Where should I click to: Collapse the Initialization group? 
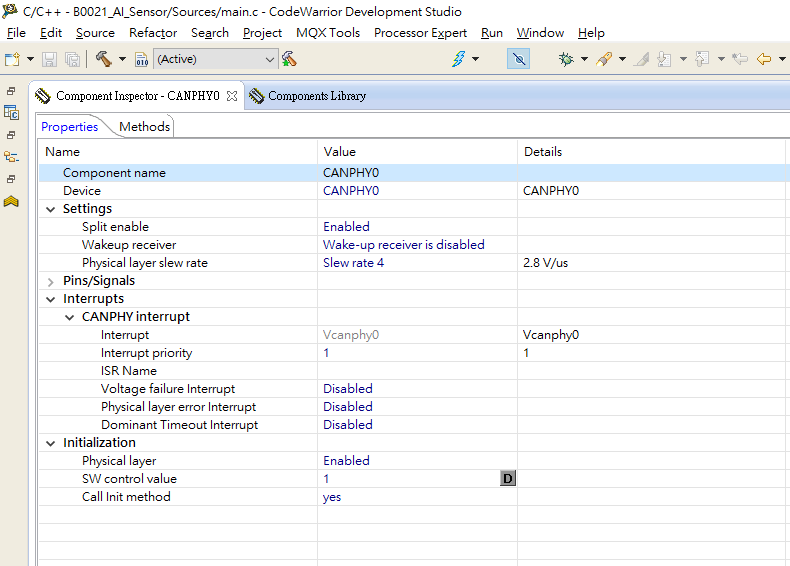(50, 444)
